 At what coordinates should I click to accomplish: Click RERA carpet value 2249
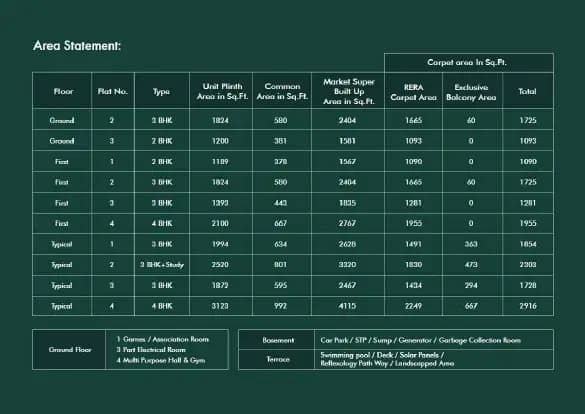coord(413,306)
